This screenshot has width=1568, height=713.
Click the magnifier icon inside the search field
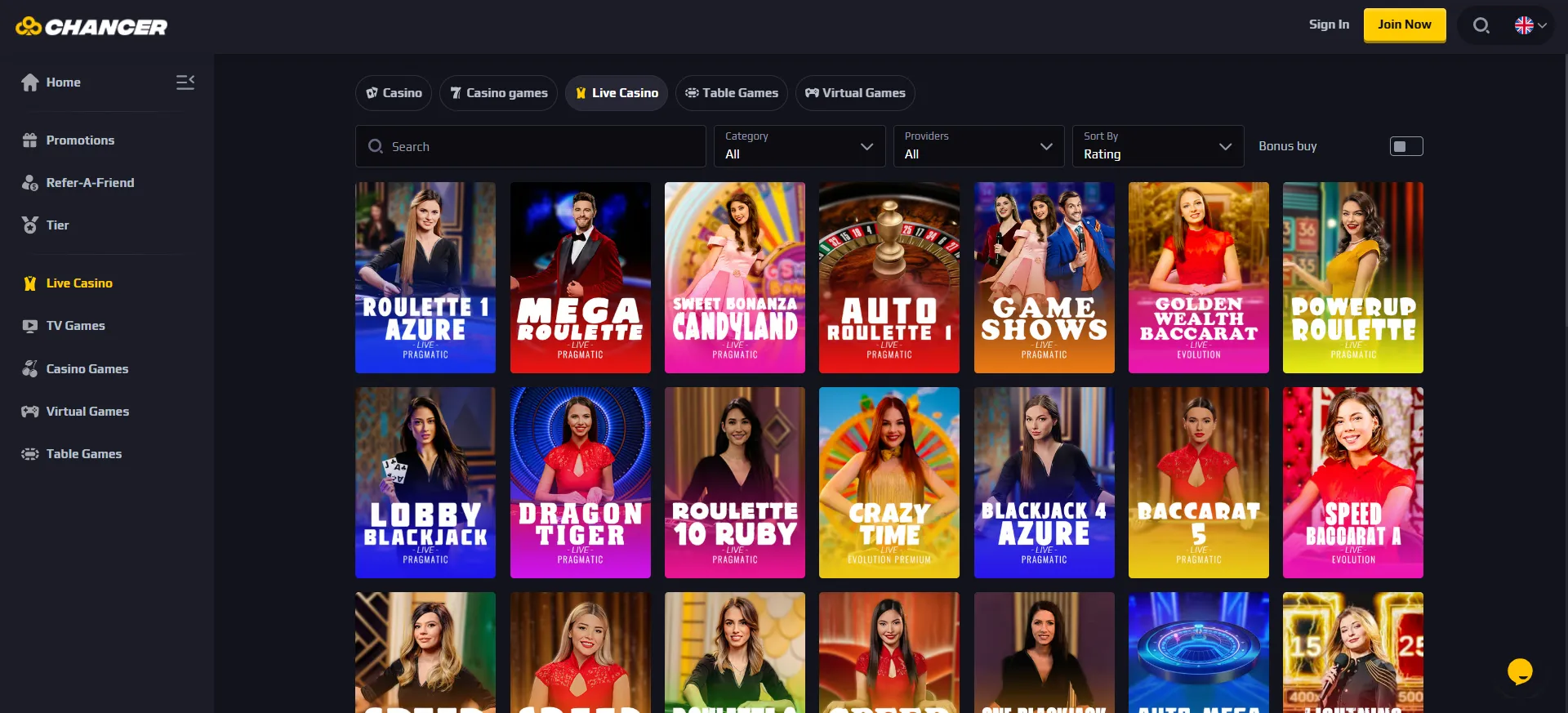(376, 146)
